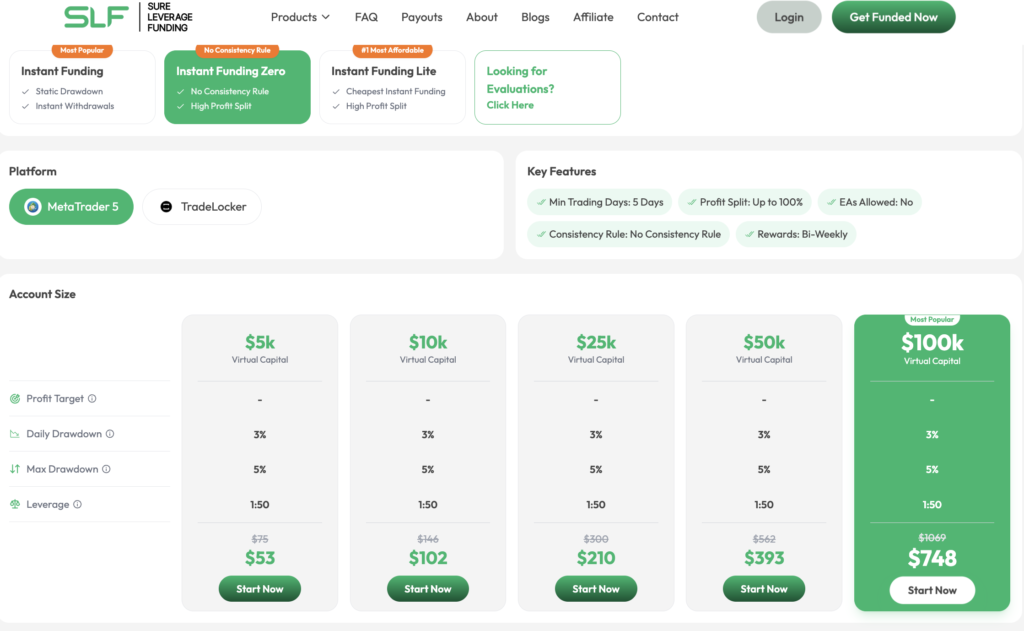Image resolution: width=1024 pixels, height=631 pixels.
Task: Select the MetaTrader 5 platform option
Action: [x=70, y=206]
